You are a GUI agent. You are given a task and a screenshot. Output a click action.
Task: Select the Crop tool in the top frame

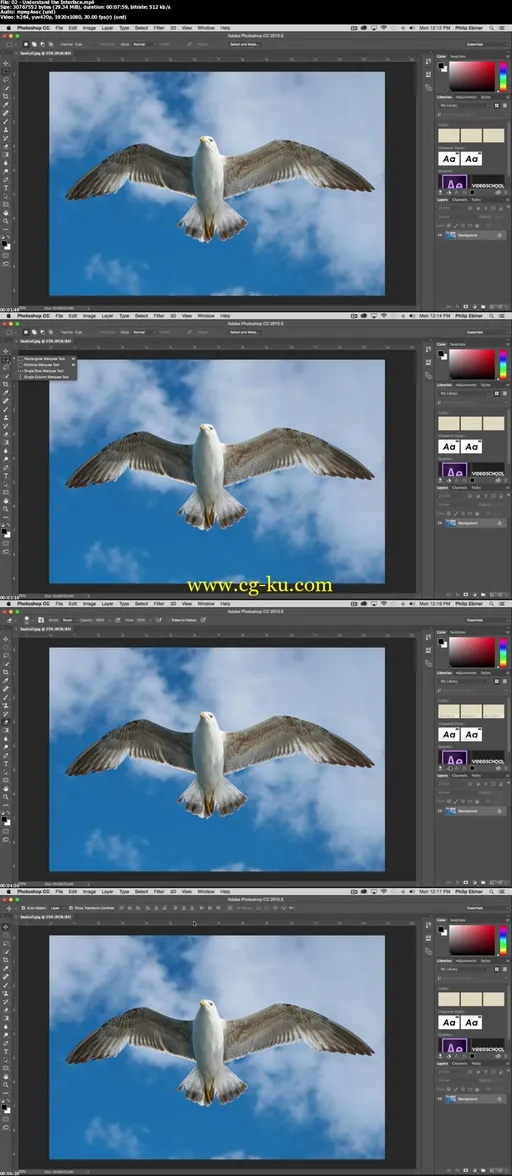click(5, 96)
